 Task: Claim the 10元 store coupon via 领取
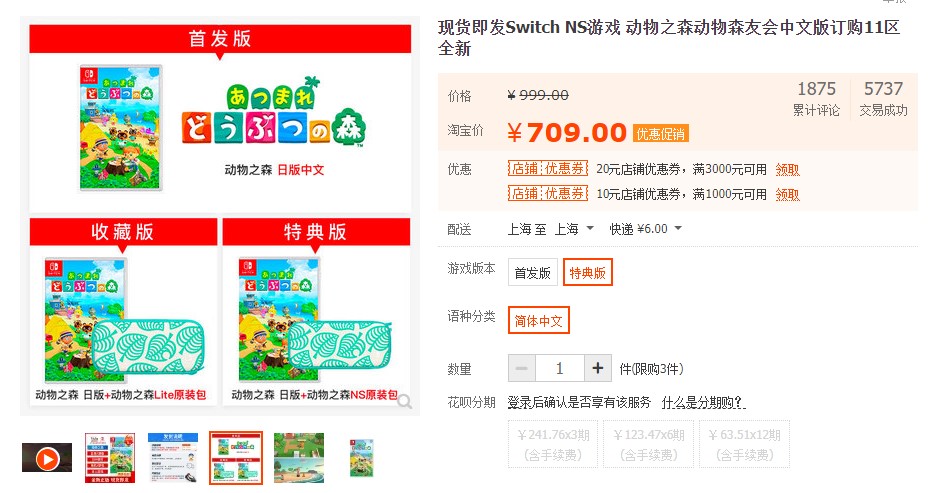(x=787, y=195)
